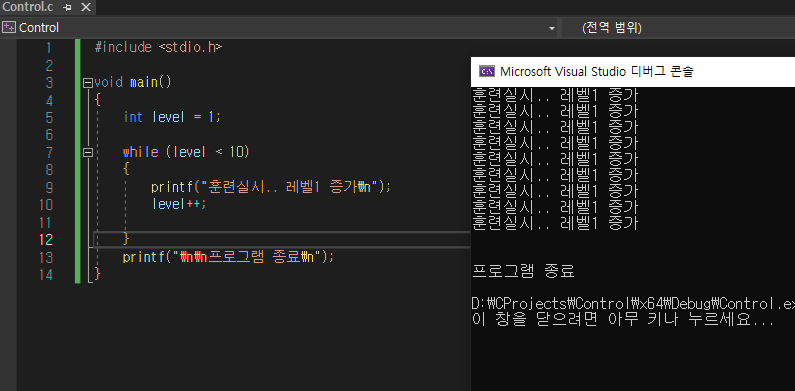Click line number 12 in the gutter
This screenshot has height=391, width=795.
46,240
